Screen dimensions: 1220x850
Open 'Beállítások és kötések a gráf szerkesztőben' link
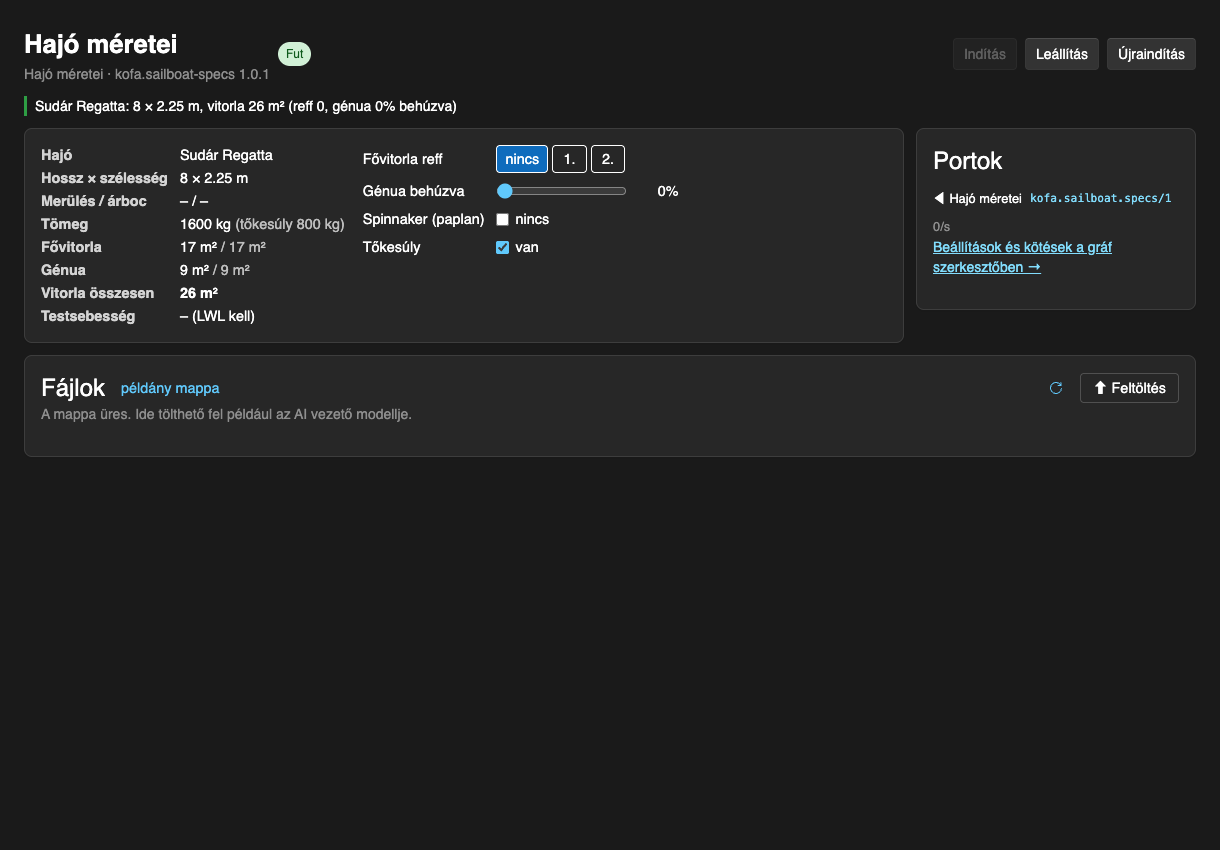point(1022,257)
